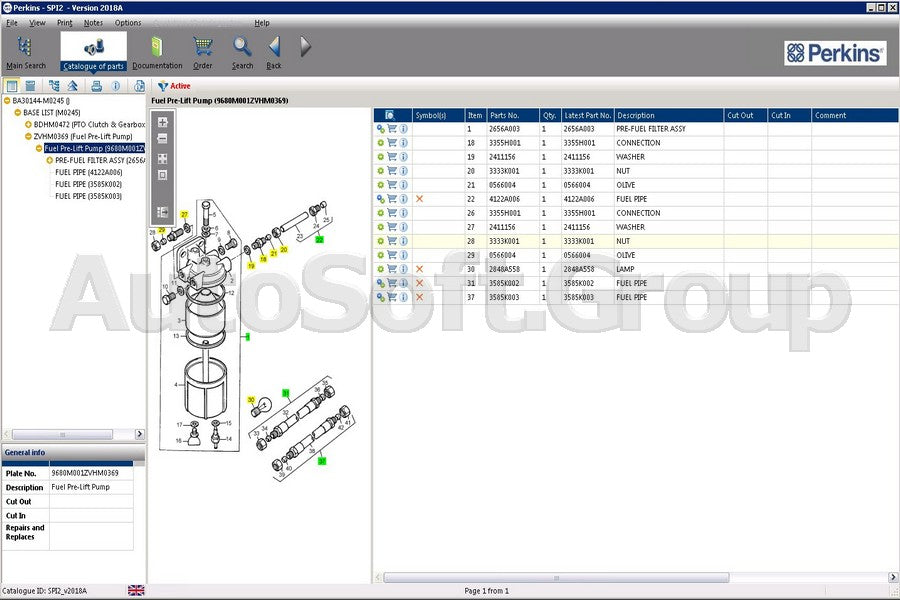The height and width of the screenshot is (600, 900).
Task: Click the zoom in icon beside the diagram
Action: click(163, 122)
